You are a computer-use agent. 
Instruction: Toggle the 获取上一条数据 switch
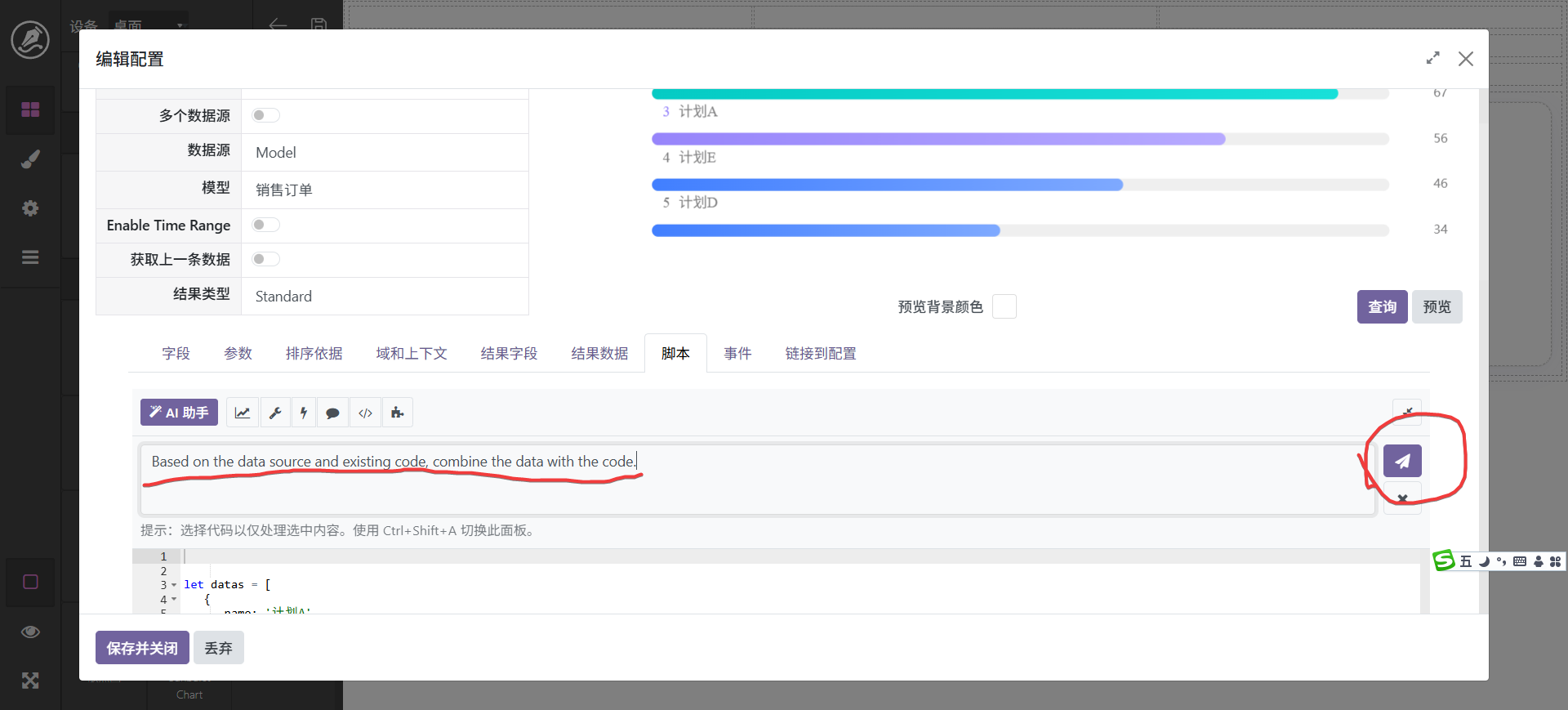click(265, 259)
